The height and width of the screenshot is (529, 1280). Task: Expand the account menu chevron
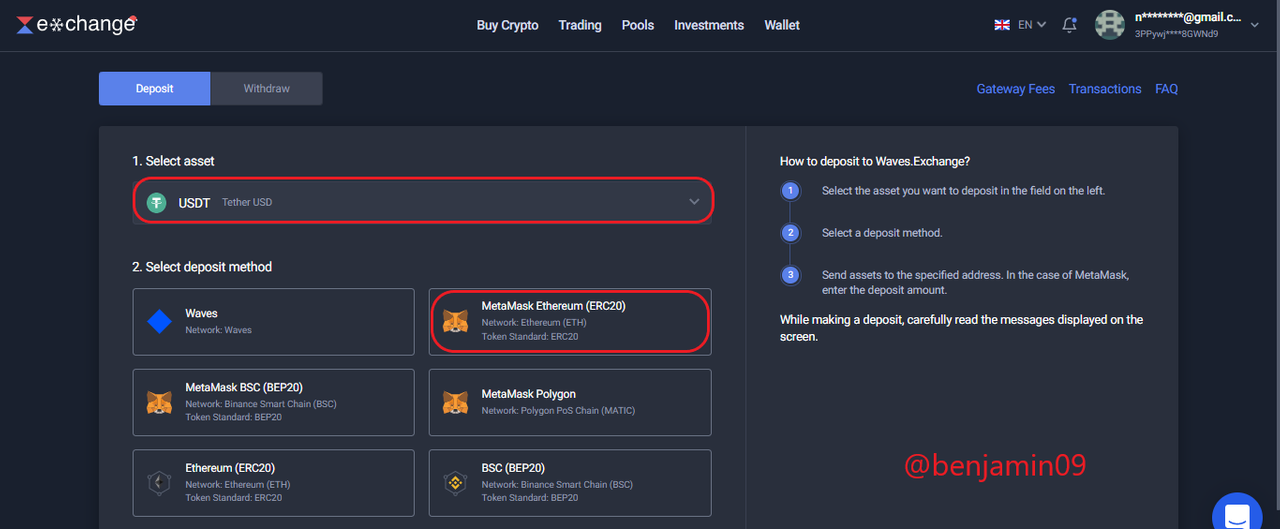(x=1255, y=25)
